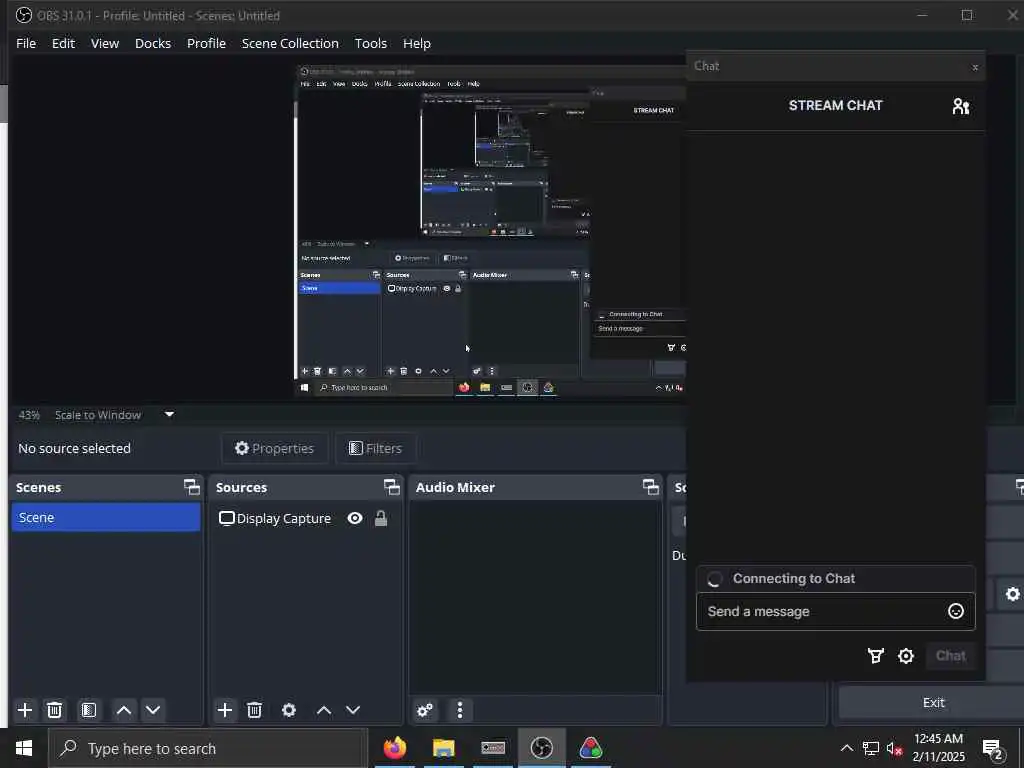Open scene filters icon in Scenes panel
Viewport: 1024px width, 768px height.
tap(89, 710)
